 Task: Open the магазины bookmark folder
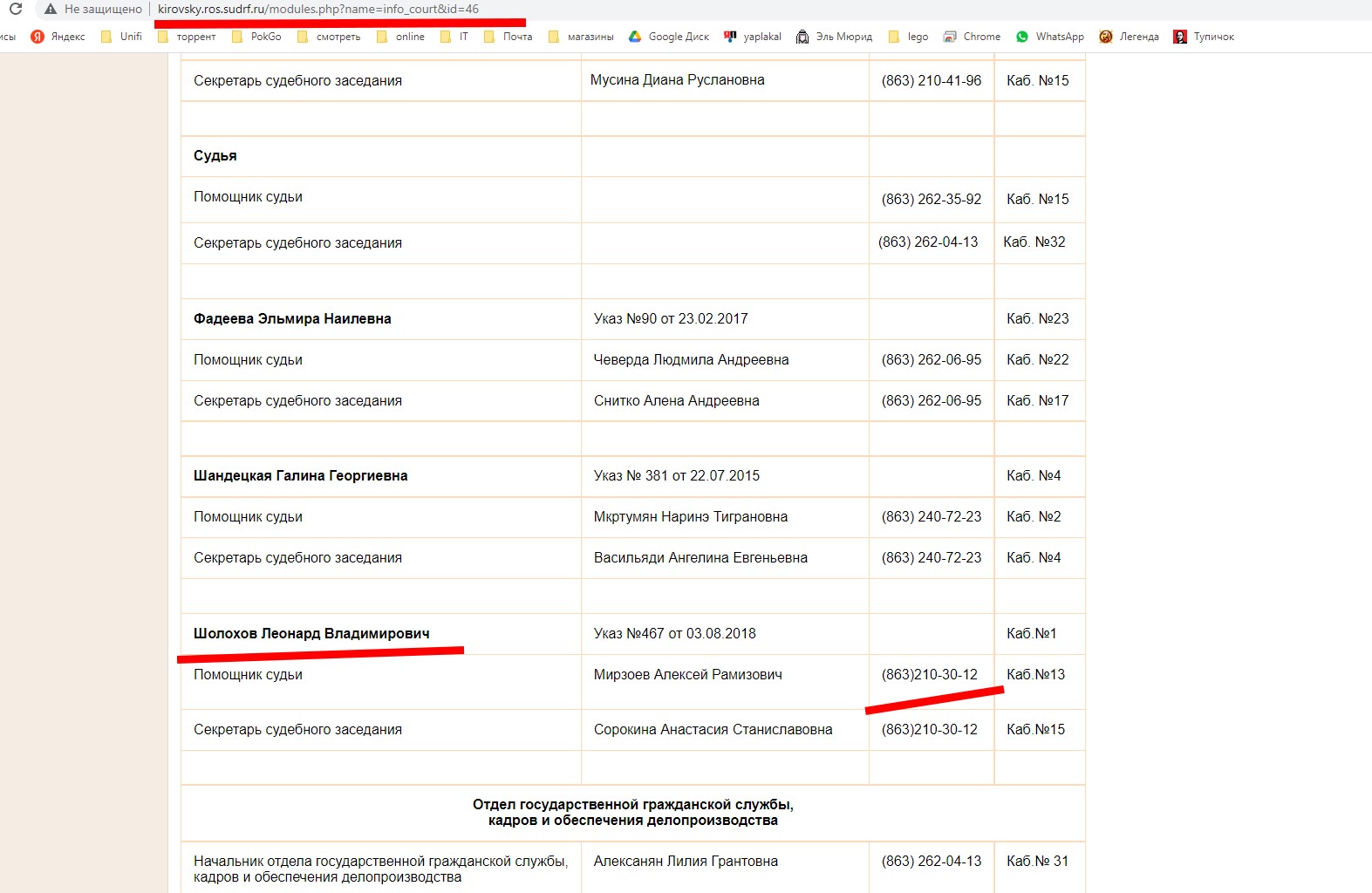coord(581,37)
